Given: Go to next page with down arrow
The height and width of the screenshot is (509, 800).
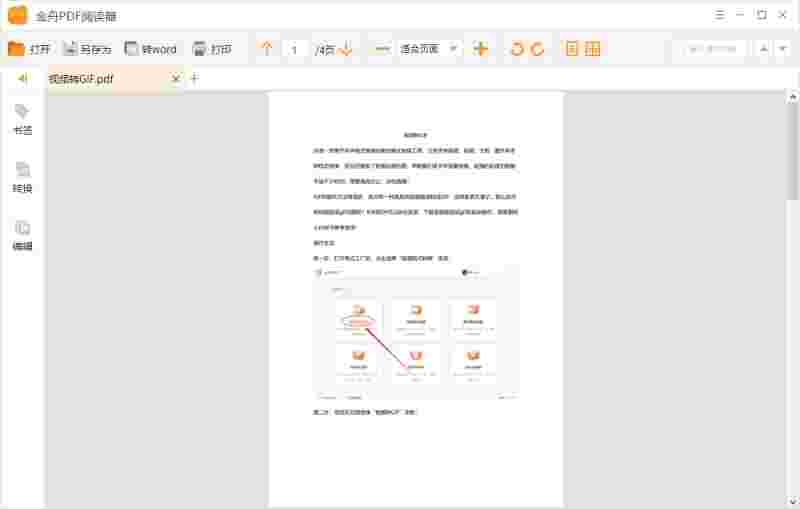Looking at the screenshot, I should (x=346, y=49).
